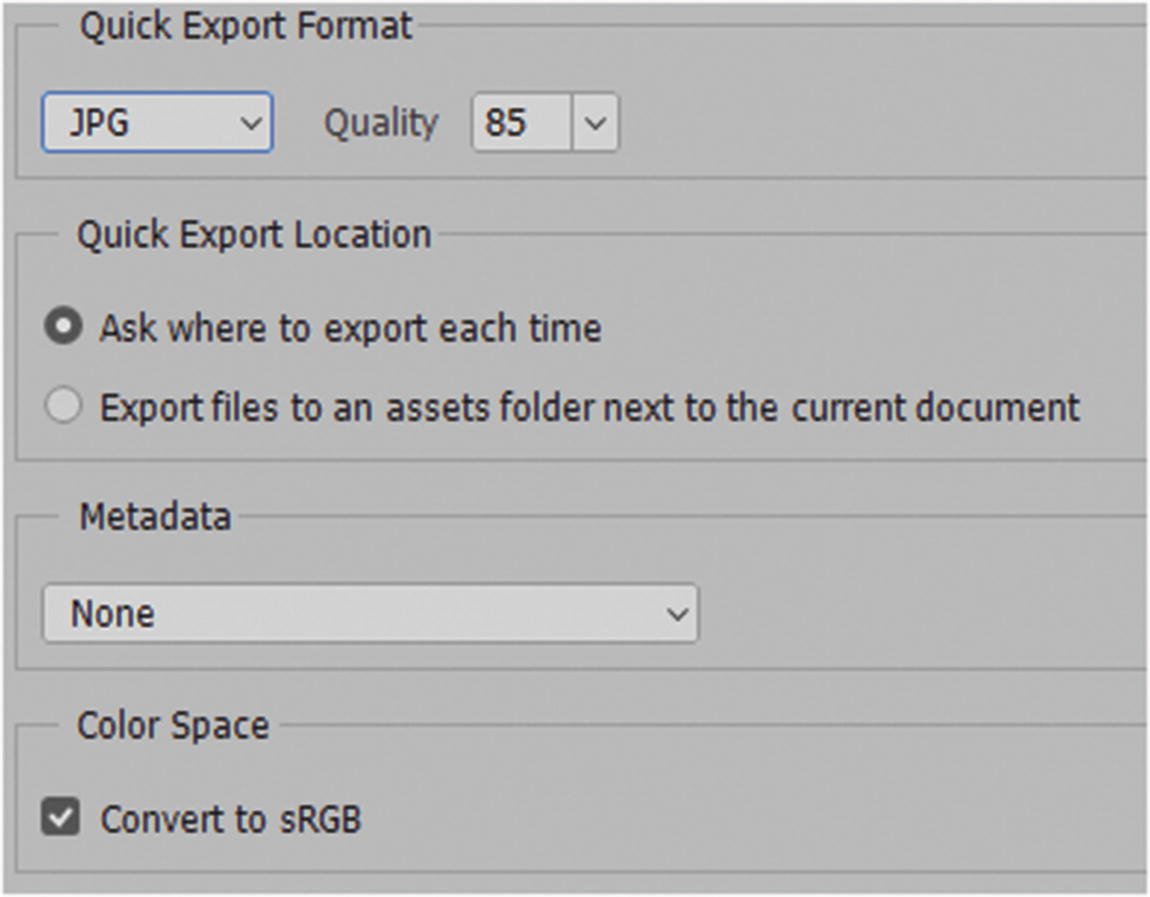Click the 'Convert to sRGB' label text
Viewport: 1150px width, 897px height.
point(230,819)
